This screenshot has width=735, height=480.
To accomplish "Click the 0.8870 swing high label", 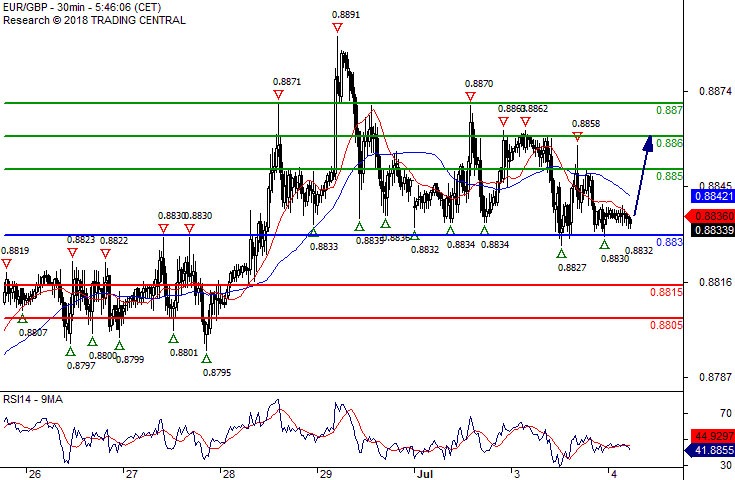I will [x=479, y=83].
